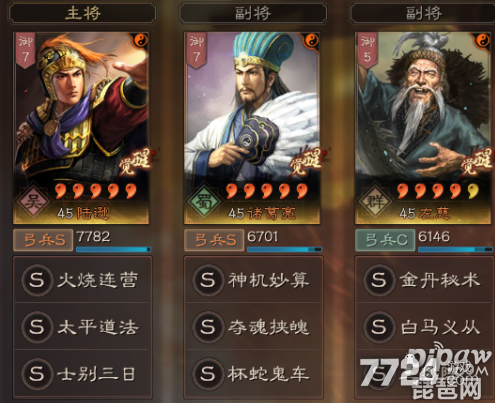This screenshot has height=403, width=495.
Task: Open the 夺魂挟魄 skill entry
Action: pos(253,326)
